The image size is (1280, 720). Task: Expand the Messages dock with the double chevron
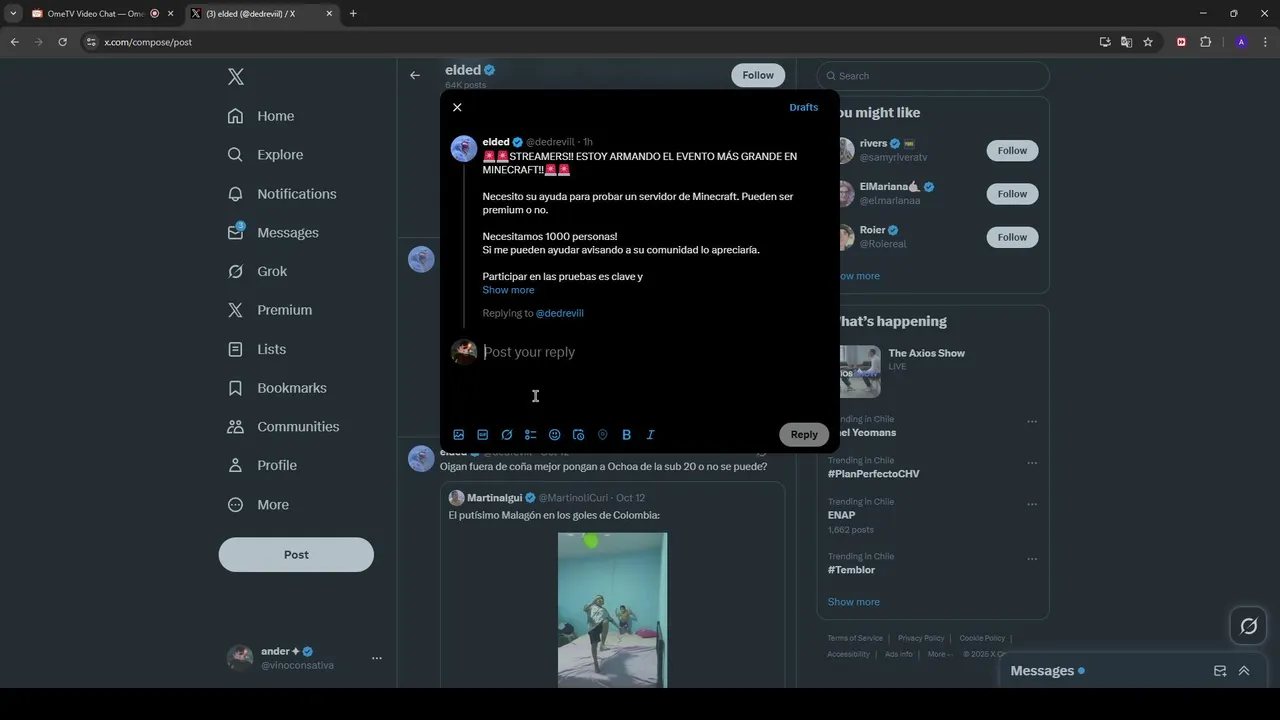pos(1244,671)
